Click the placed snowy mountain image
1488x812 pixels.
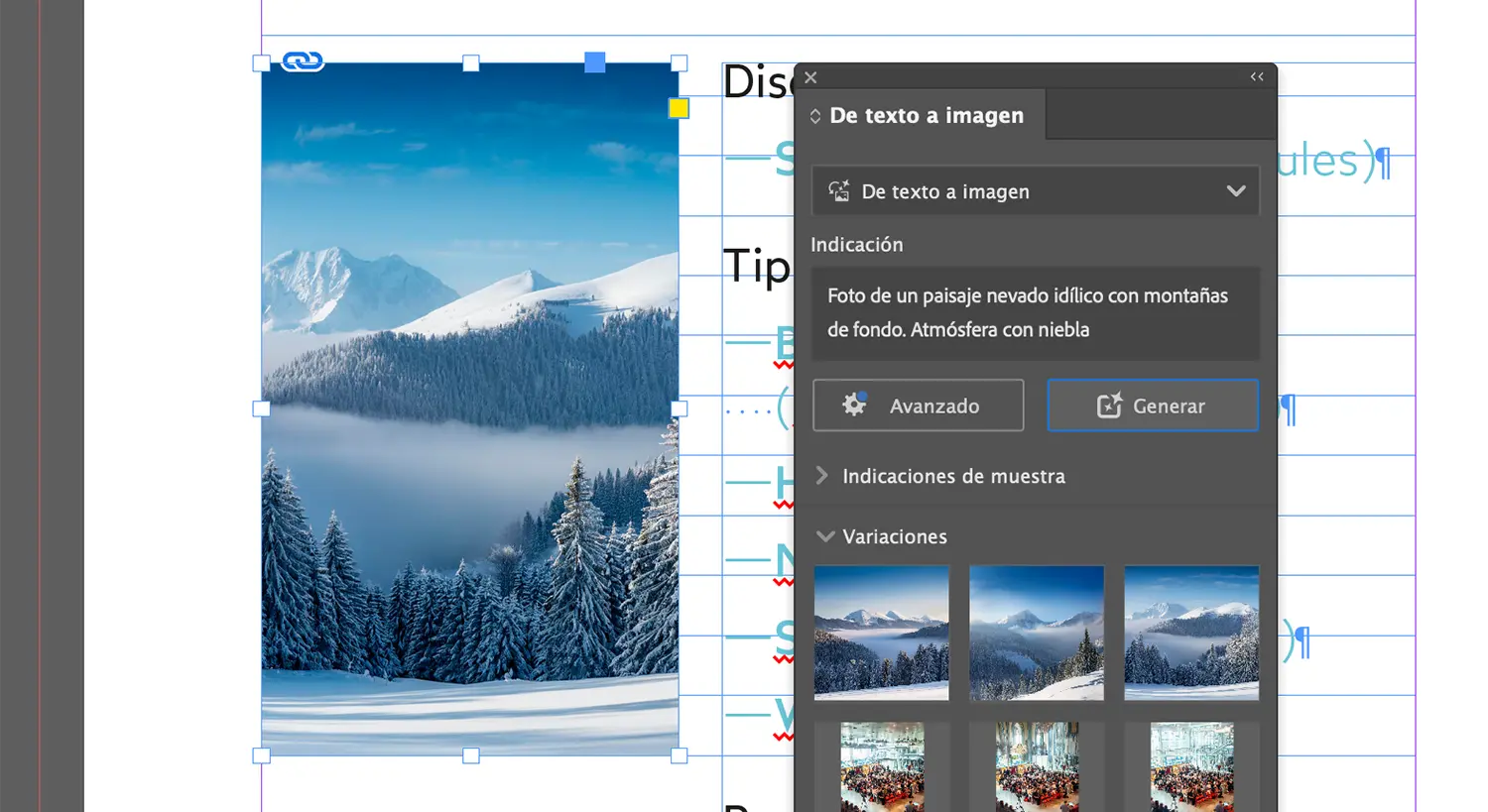tap(469, 446)
